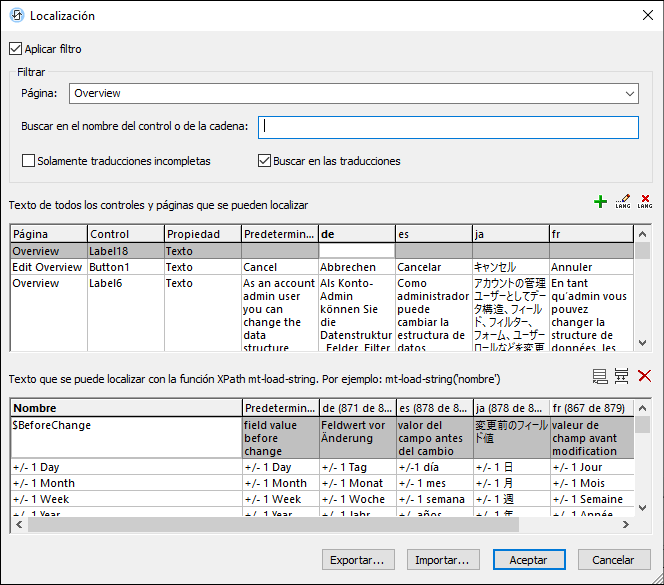Disable Buscar en las traducciones option

[265, 160]
